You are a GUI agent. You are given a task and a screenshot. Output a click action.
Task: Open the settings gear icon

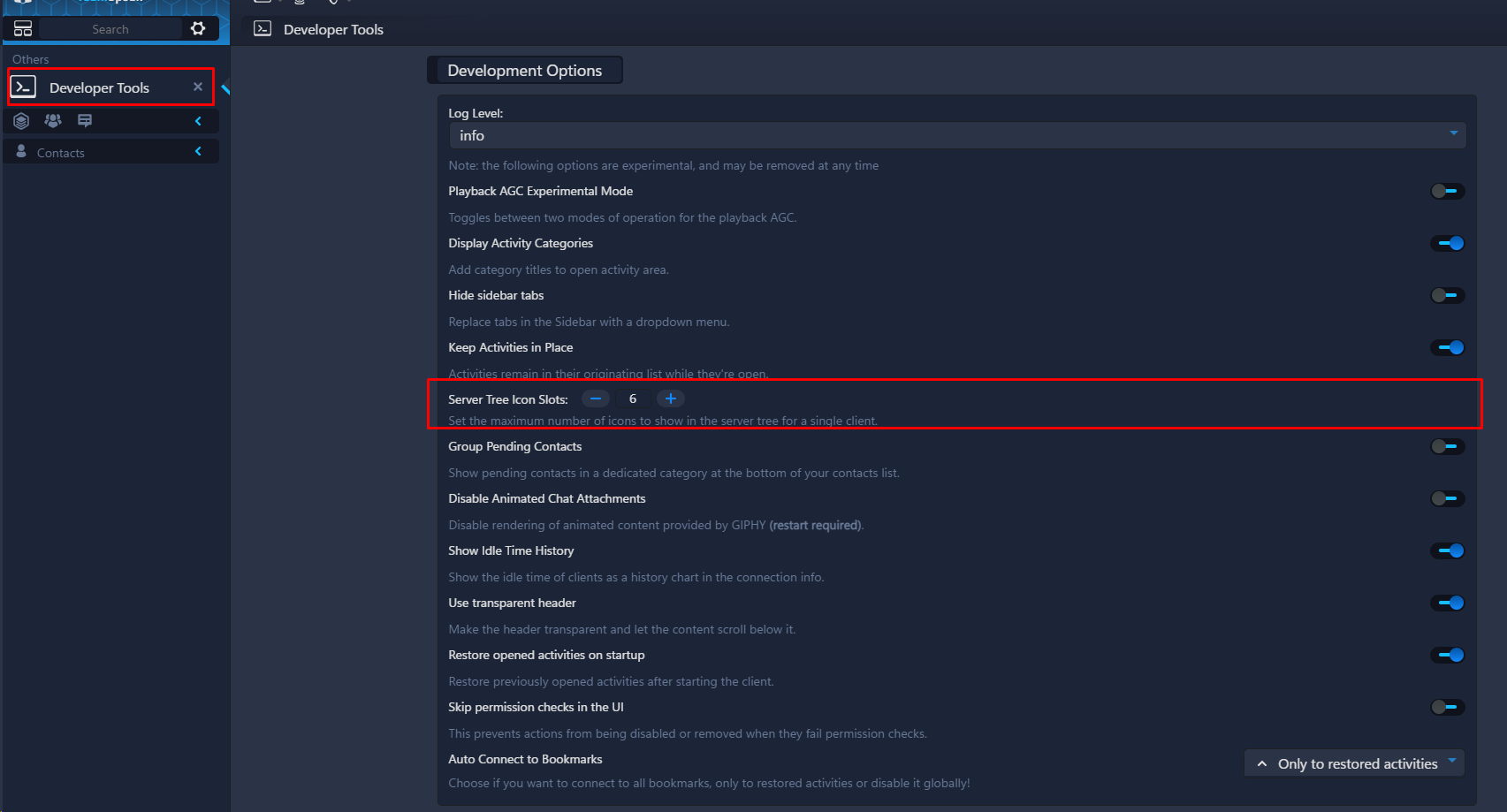point(198,28)
